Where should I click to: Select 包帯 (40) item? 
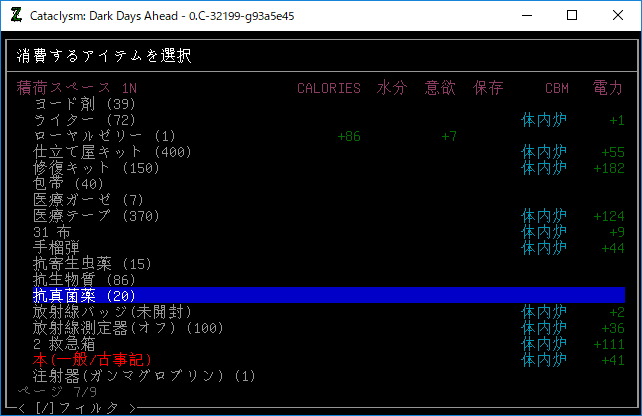point(68,184)
